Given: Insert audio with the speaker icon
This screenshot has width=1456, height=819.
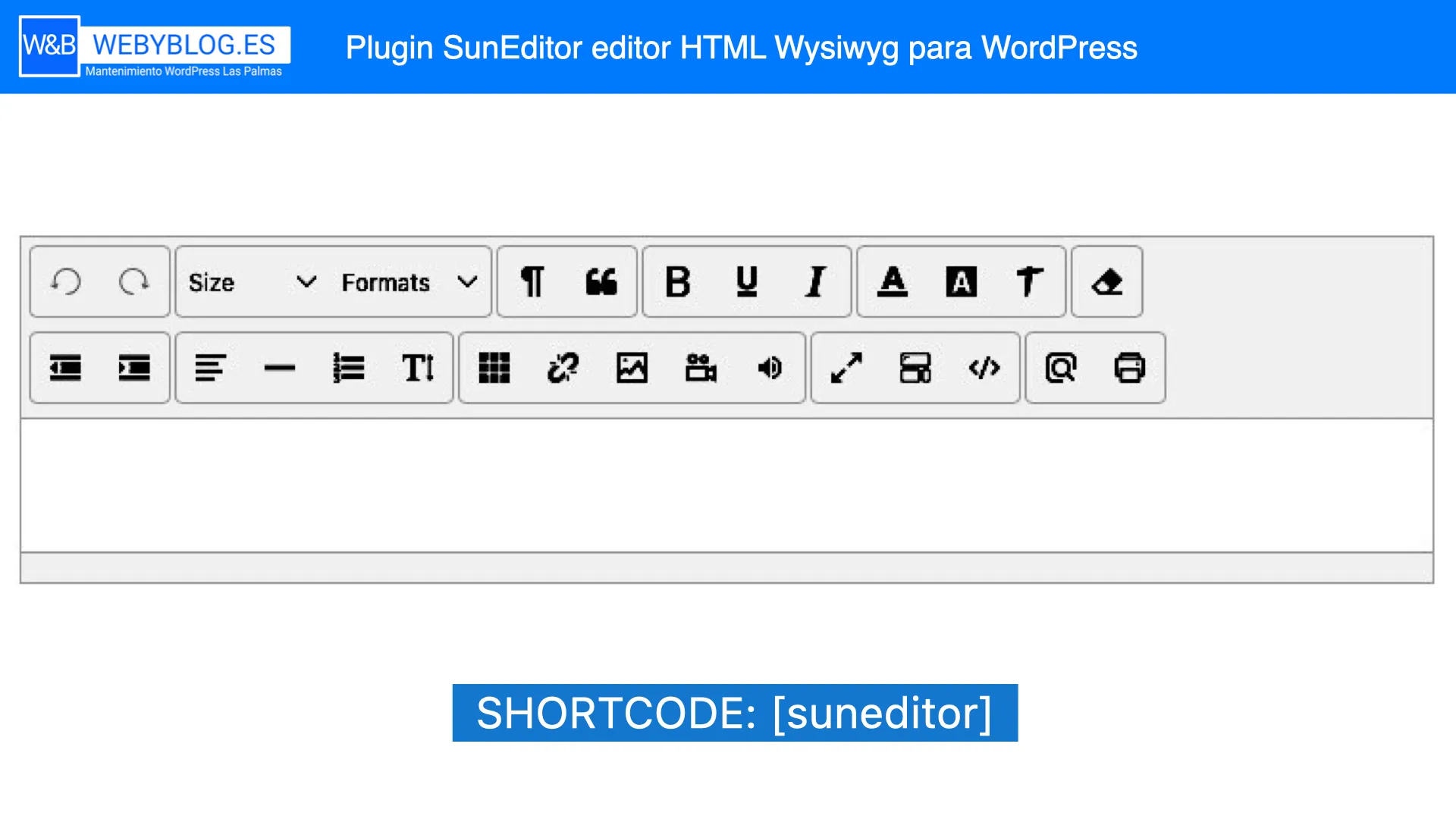Looking at the screenshot, I should 770,369.
